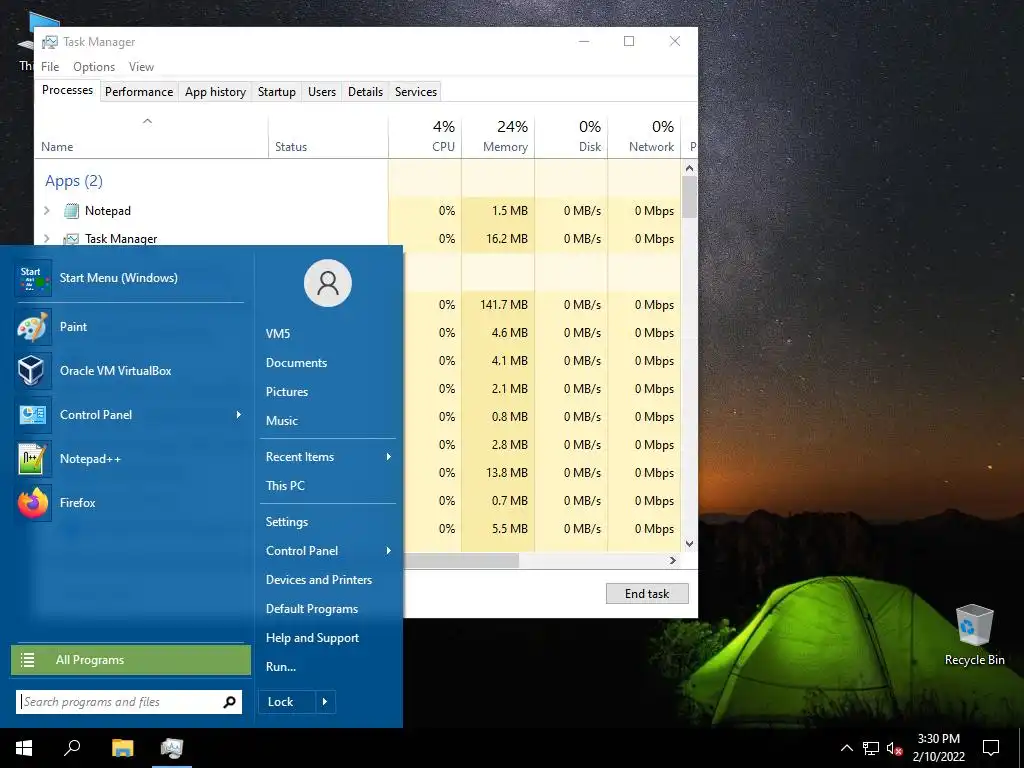Sort by the CPU column header

(x=425, y=136)
